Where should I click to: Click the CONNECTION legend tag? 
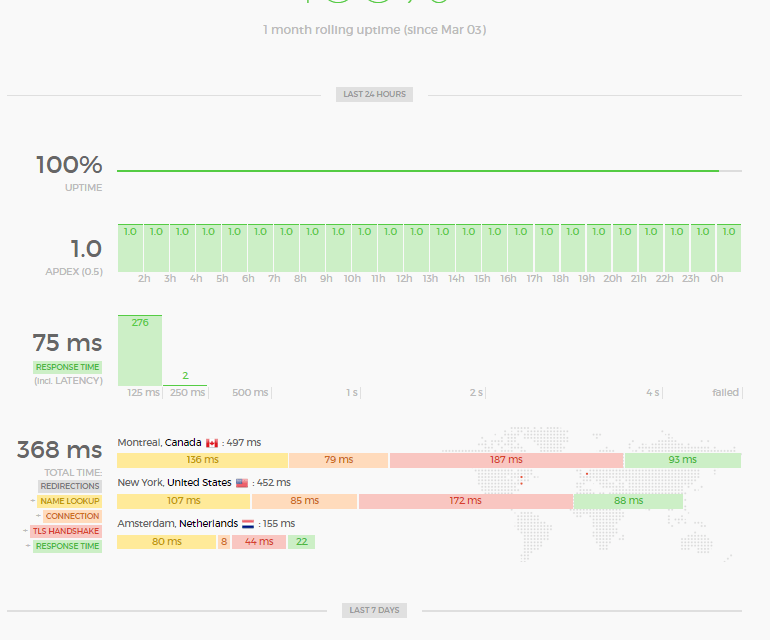pyautogui.click(x=72, y=516)
